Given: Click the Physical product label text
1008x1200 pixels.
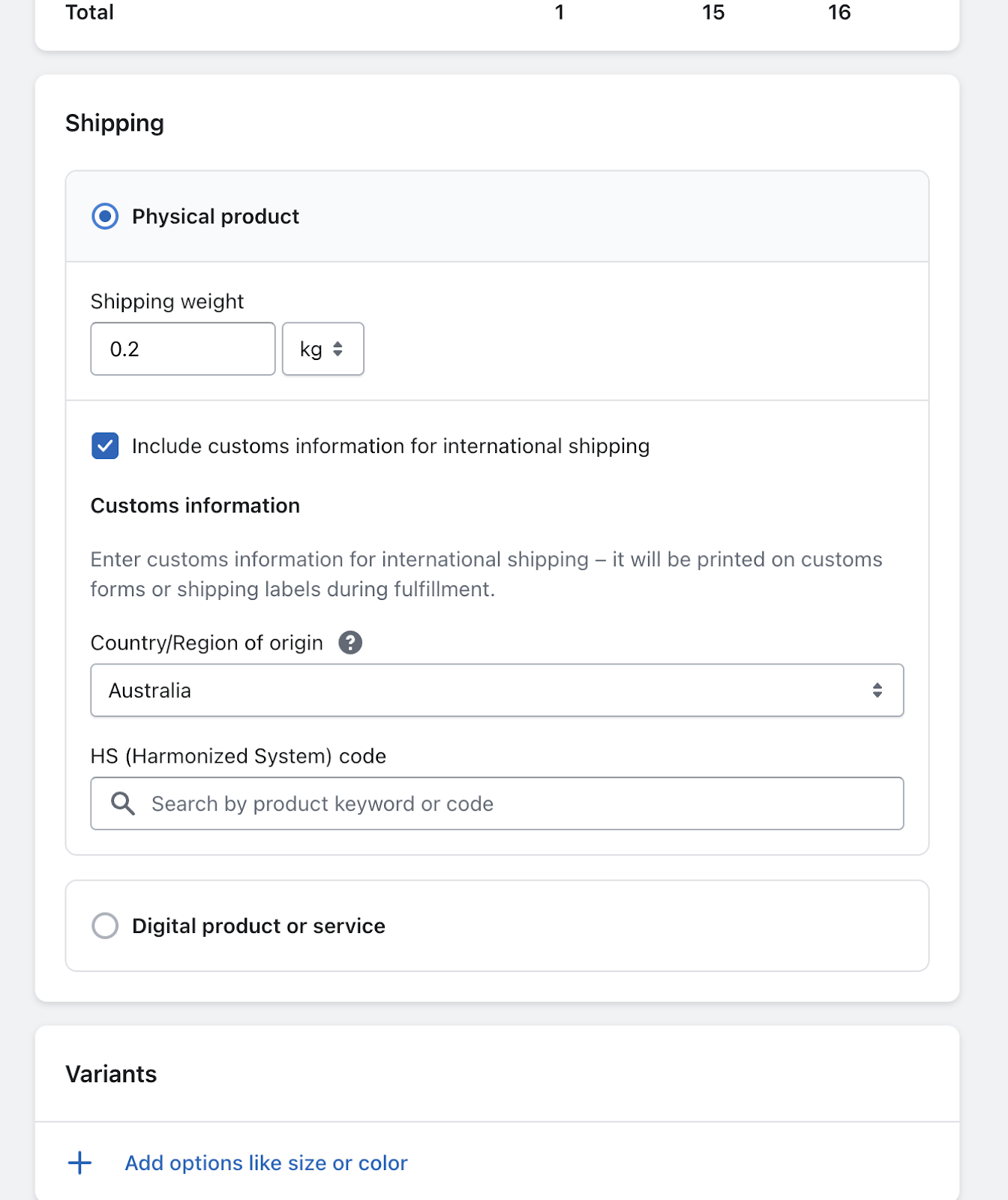Looking at the screenshot, I should coord(215,217).
